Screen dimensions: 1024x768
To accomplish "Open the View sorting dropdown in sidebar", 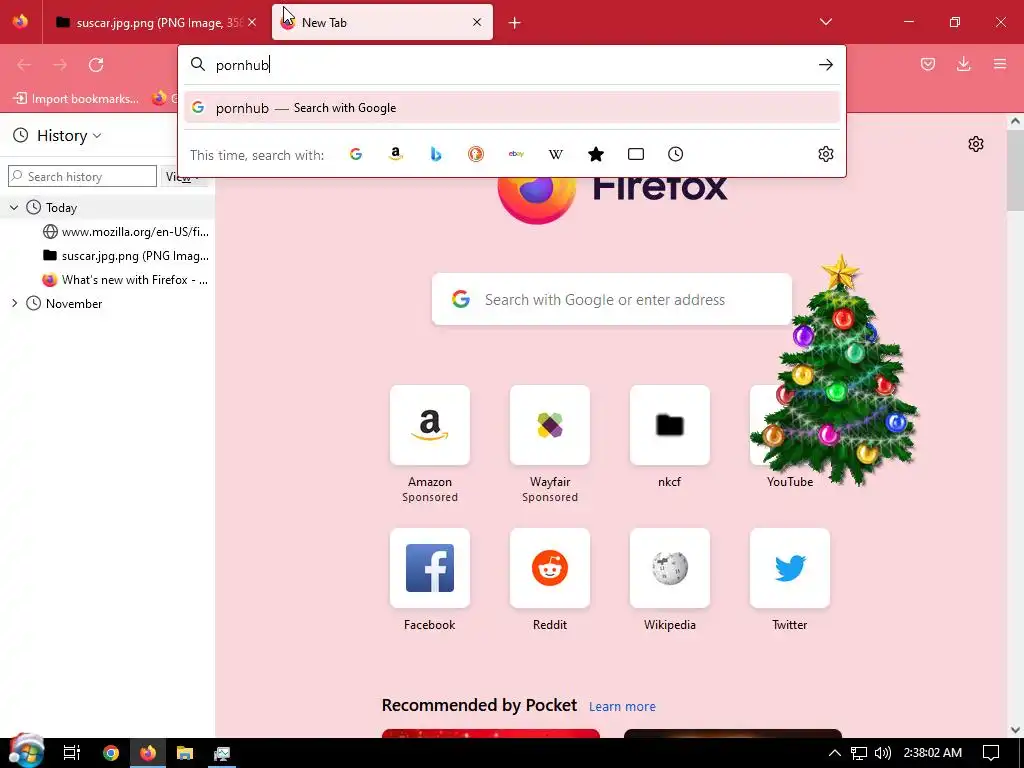I will coord(183,176).
